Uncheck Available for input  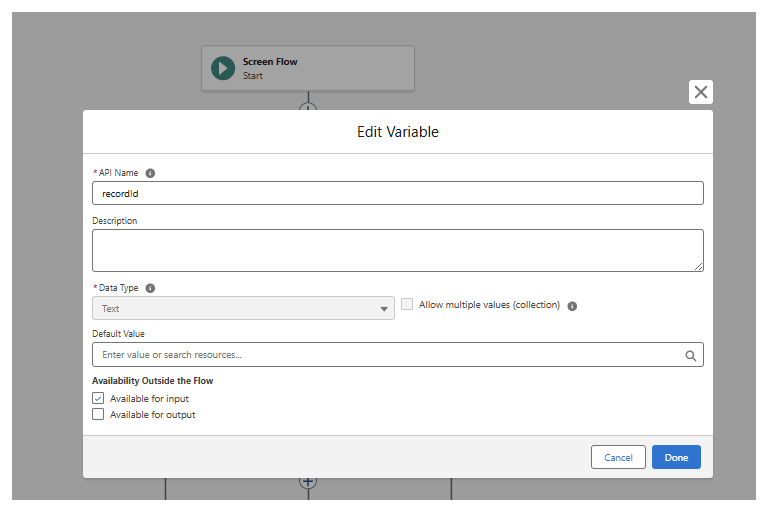coord(98,398)
